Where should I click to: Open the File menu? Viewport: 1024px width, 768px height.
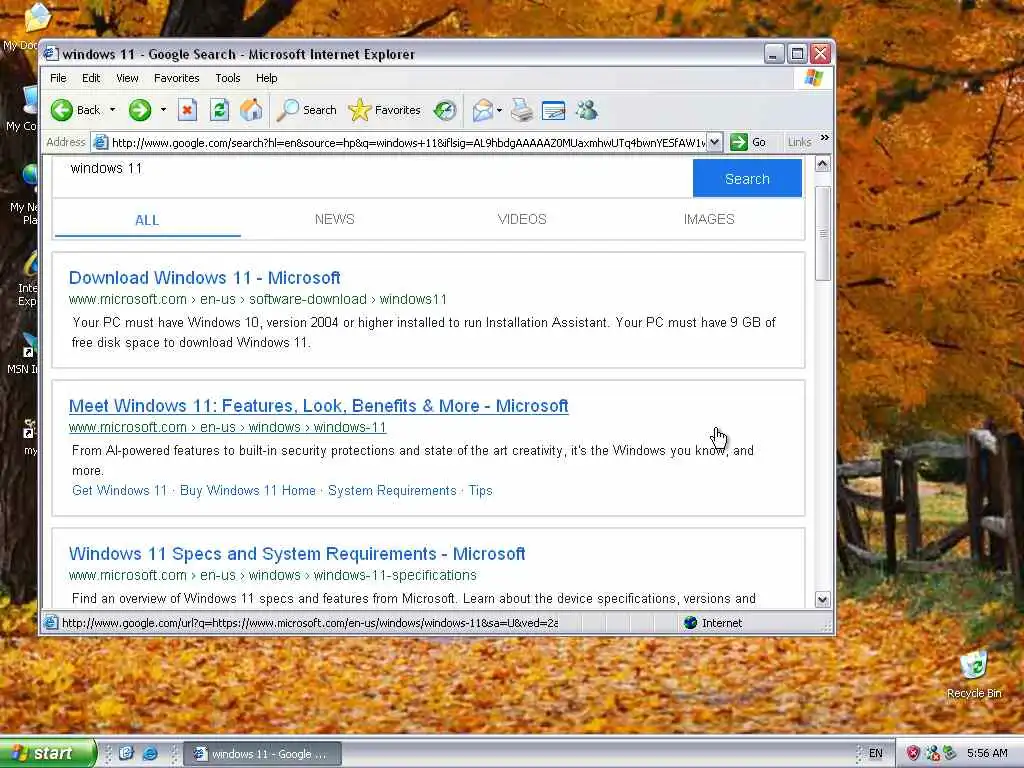tap(58, 78)
